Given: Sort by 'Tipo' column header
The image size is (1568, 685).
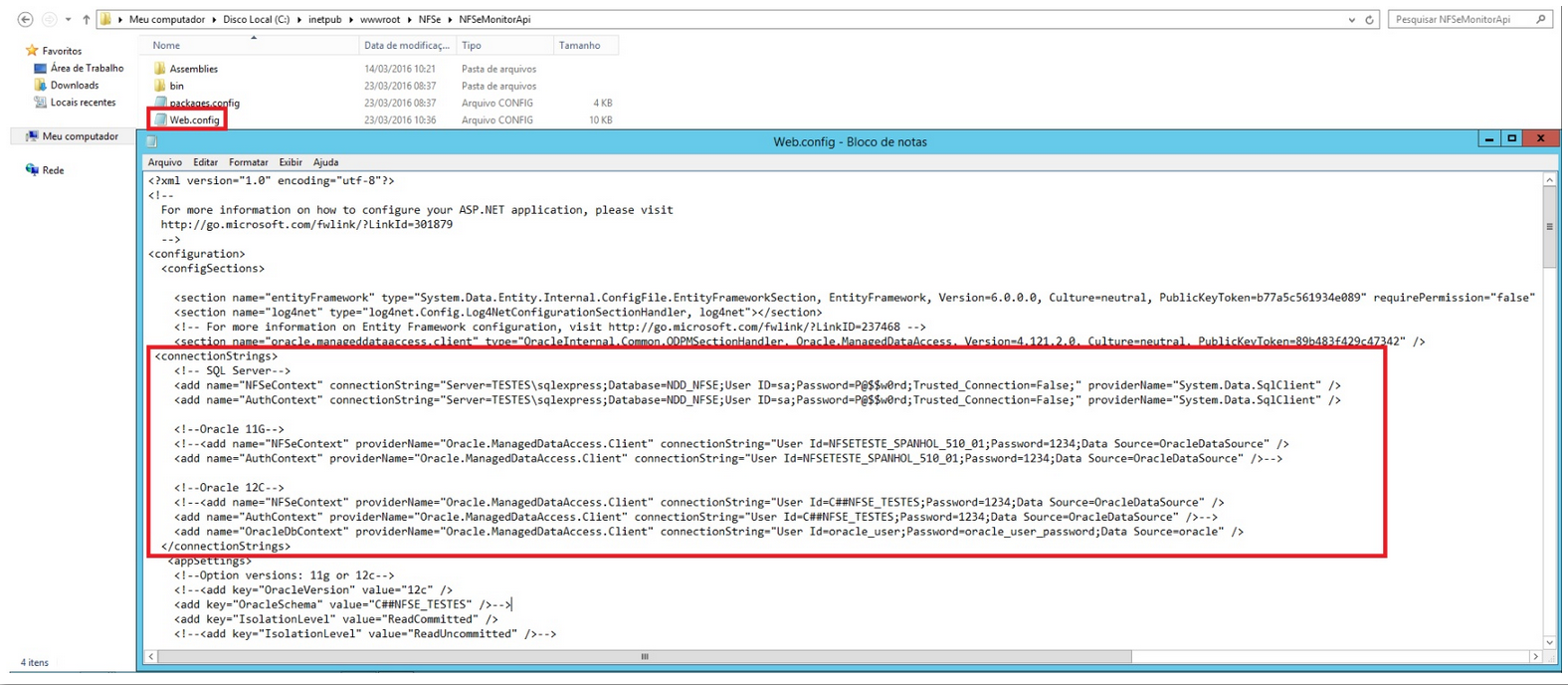Looking at the screenshot, I should click(x=504, y=45).
